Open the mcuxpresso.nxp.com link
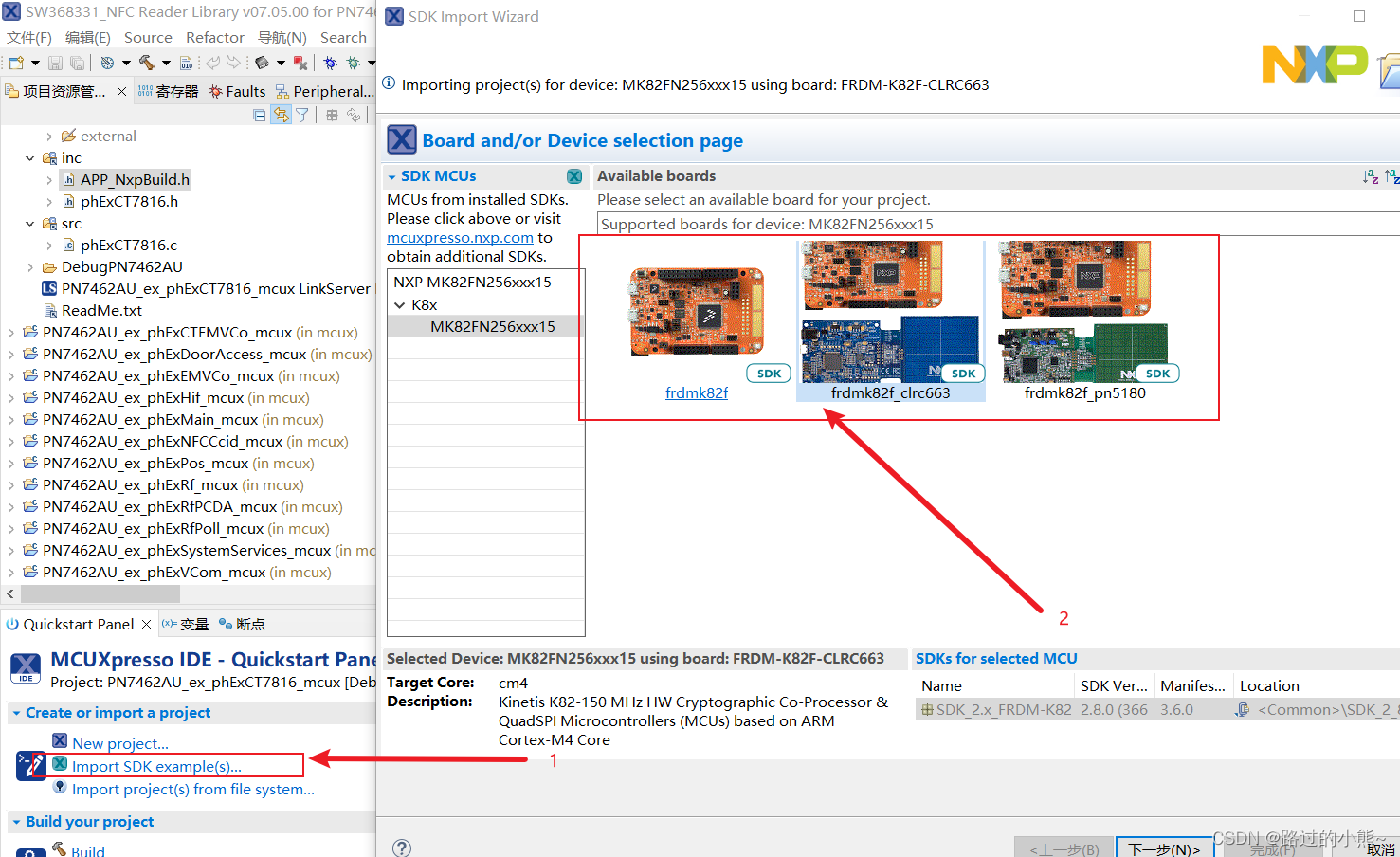 460,237
